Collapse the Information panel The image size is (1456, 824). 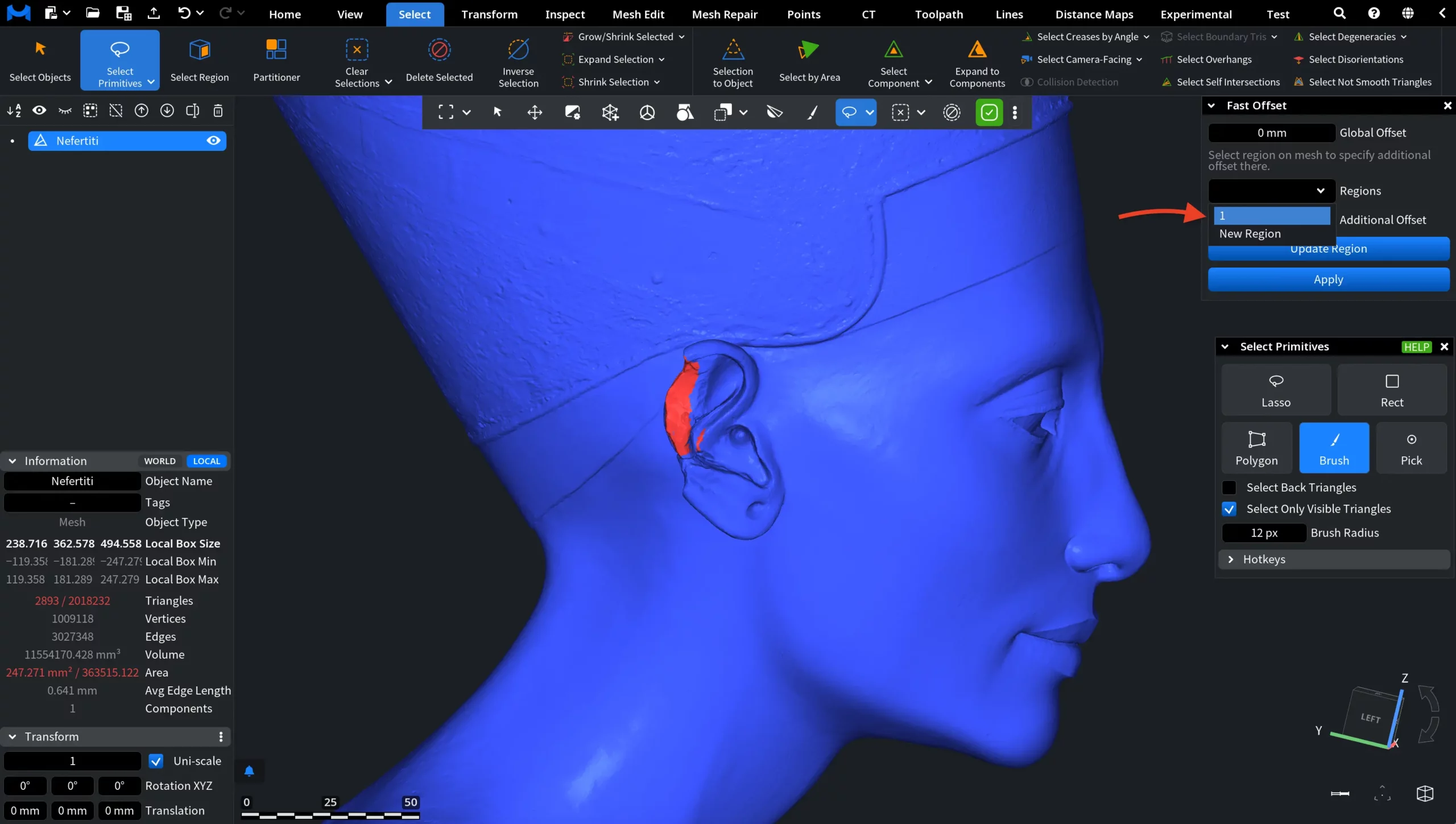point(13,461)
